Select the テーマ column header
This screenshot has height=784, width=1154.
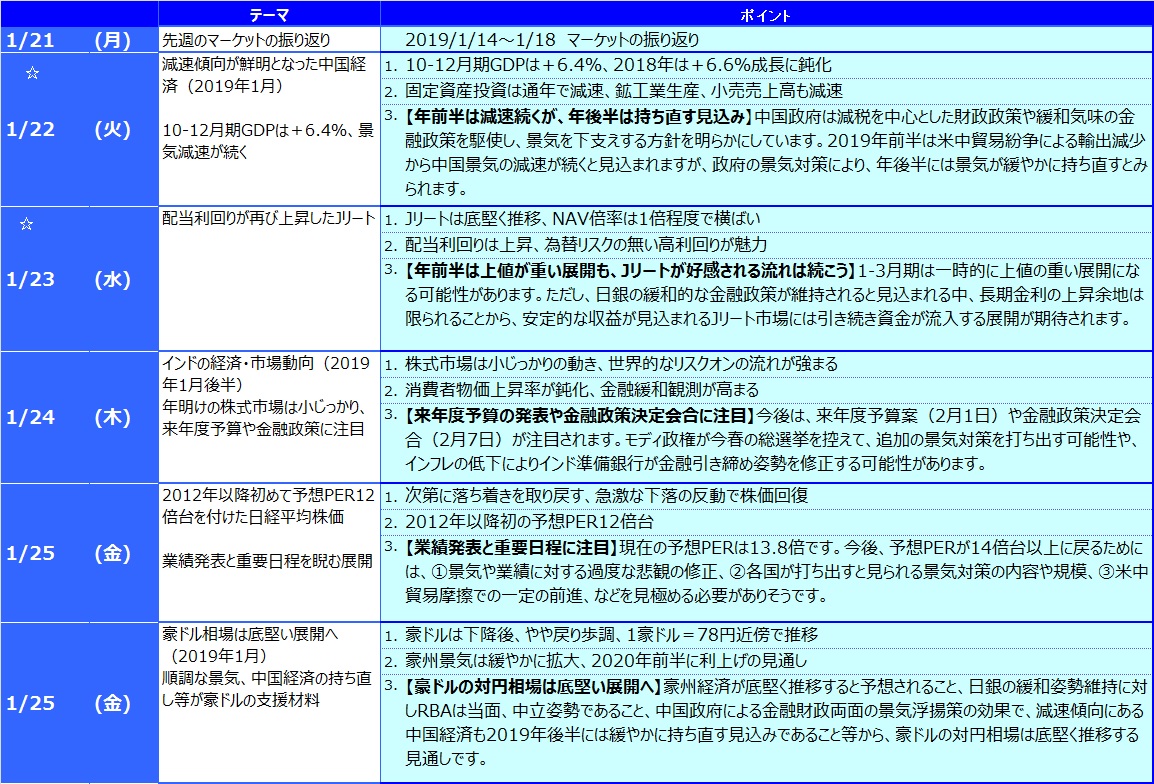[269, 15]
